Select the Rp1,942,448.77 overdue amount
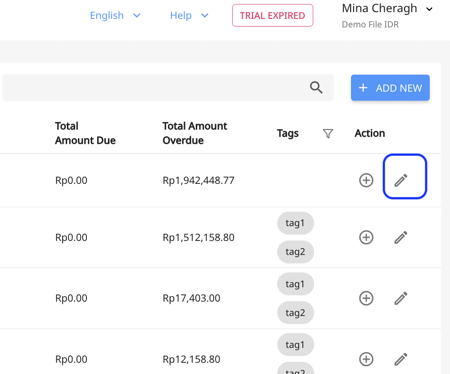 click(198, 180)
